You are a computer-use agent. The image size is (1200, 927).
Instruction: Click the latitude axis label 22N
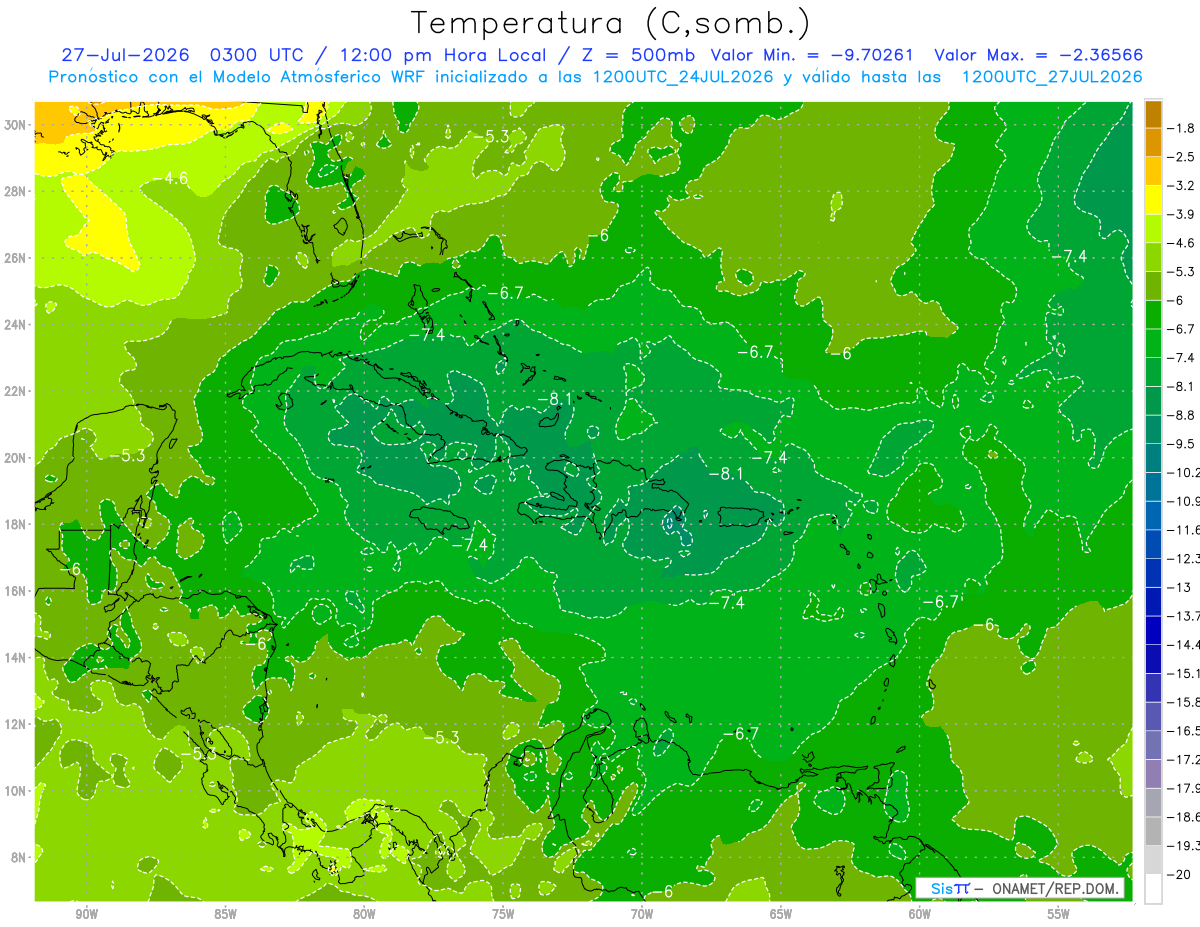pos(15,391)
